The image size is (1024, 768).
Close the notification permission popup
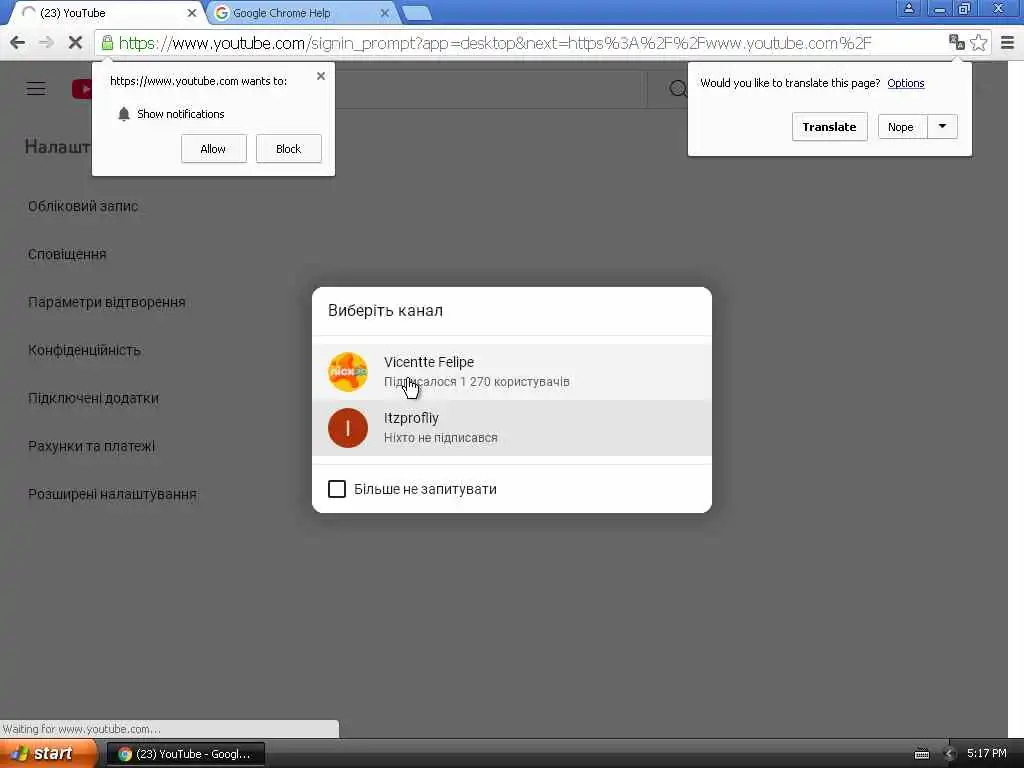click(321, 76)
